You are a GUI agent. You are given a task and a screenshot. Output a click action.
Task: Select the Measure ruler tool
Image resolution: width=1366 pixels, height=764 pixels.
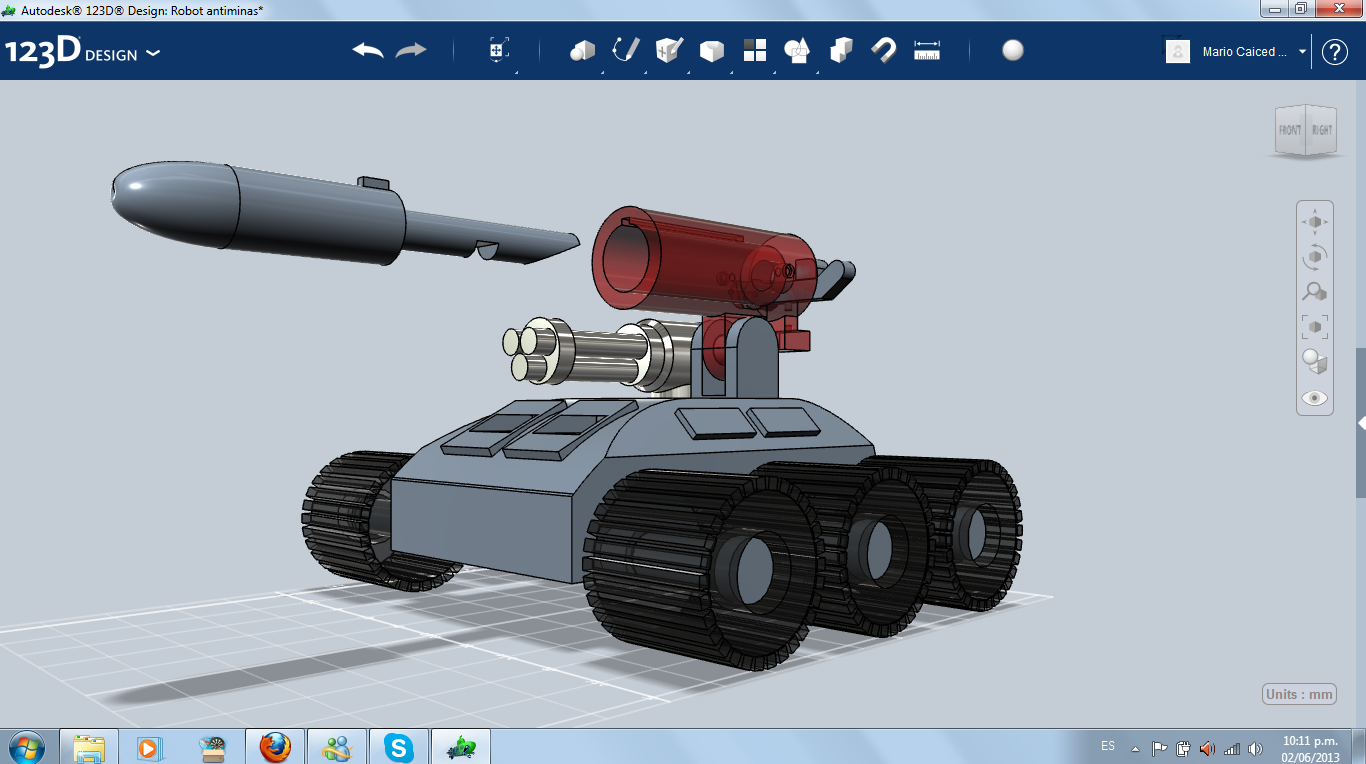point(927,51)
